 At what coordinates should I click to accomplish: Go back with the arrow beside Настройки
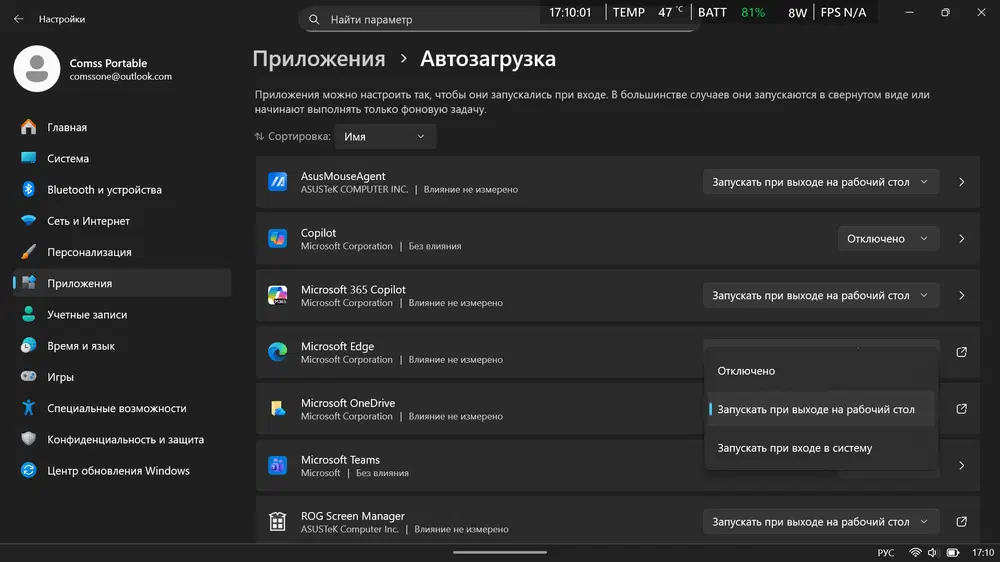point(18,19)
